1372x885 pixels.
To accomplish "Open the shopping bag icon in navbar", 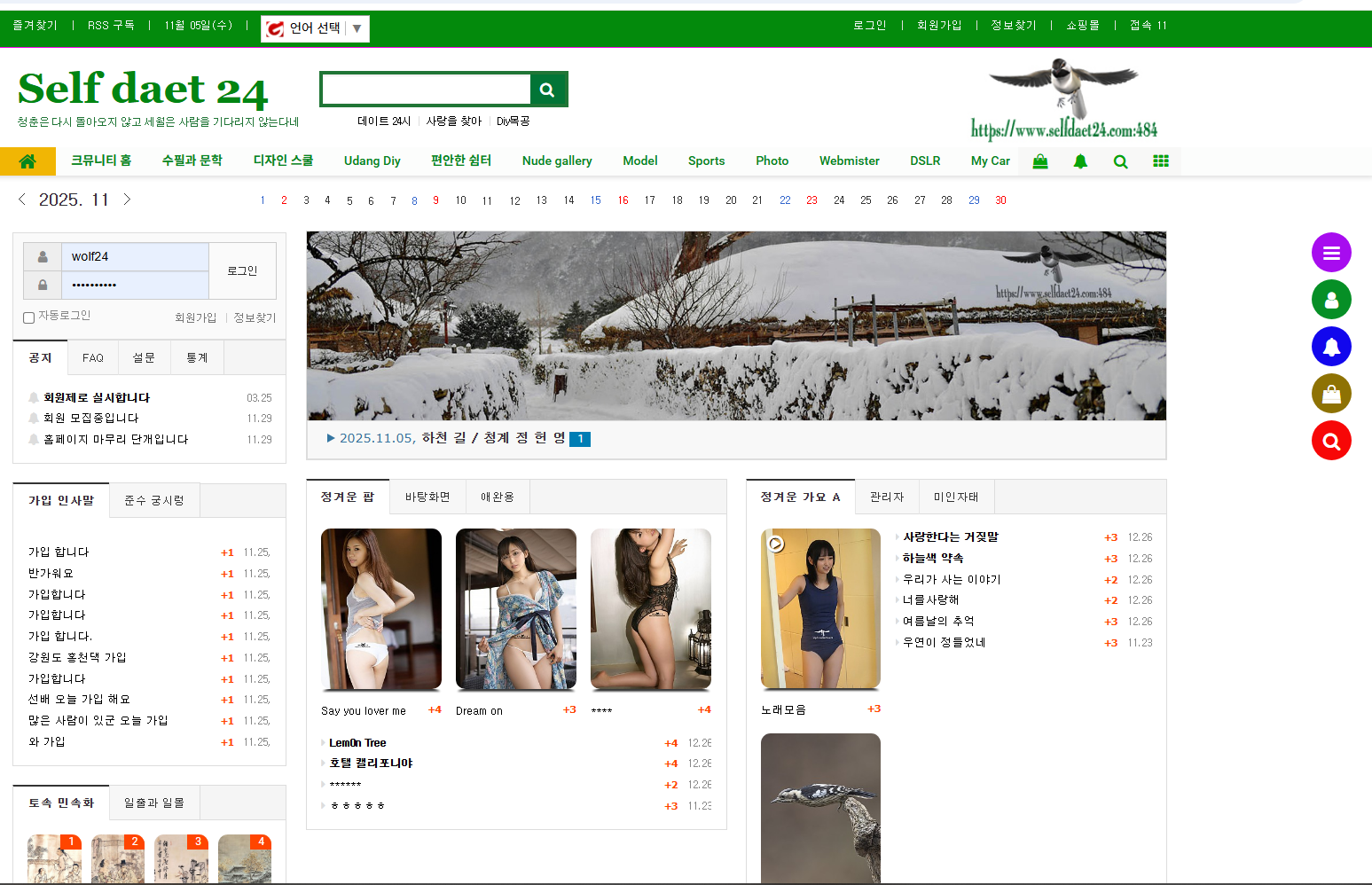I will [1040, 161].
